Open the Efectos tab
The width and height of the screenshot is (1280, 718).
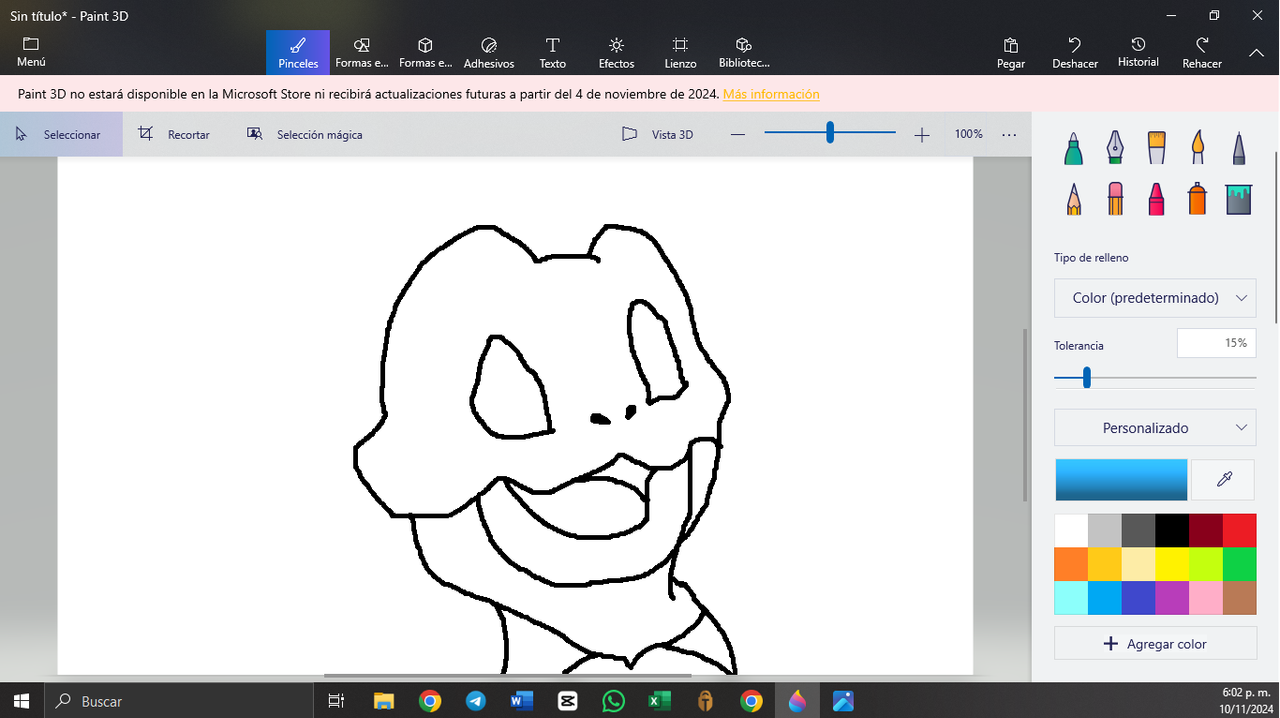[616, 53]
